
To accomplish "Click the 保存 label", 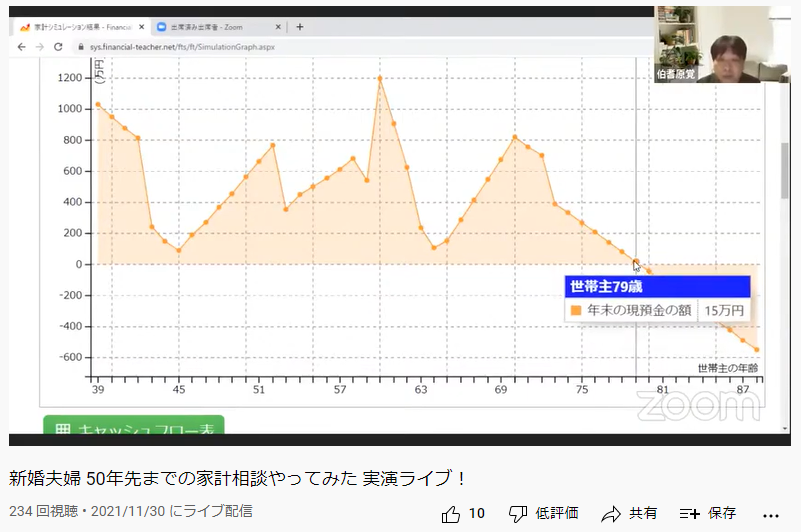I will point(721,513).
